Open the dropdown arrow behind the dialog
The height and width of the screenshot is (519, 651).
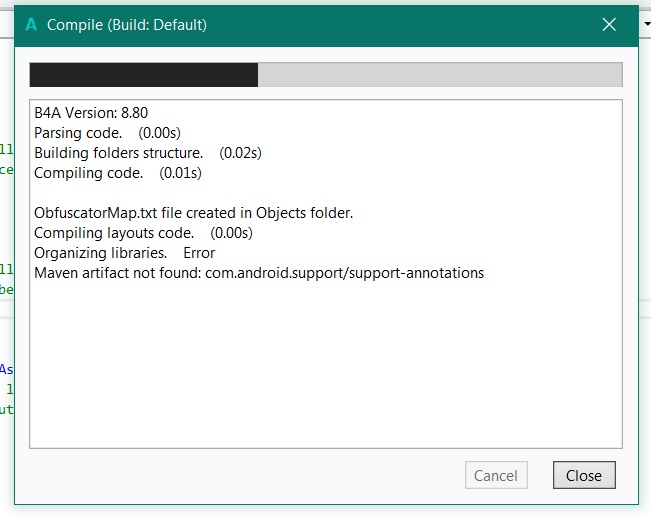click(x=646, y=22)
